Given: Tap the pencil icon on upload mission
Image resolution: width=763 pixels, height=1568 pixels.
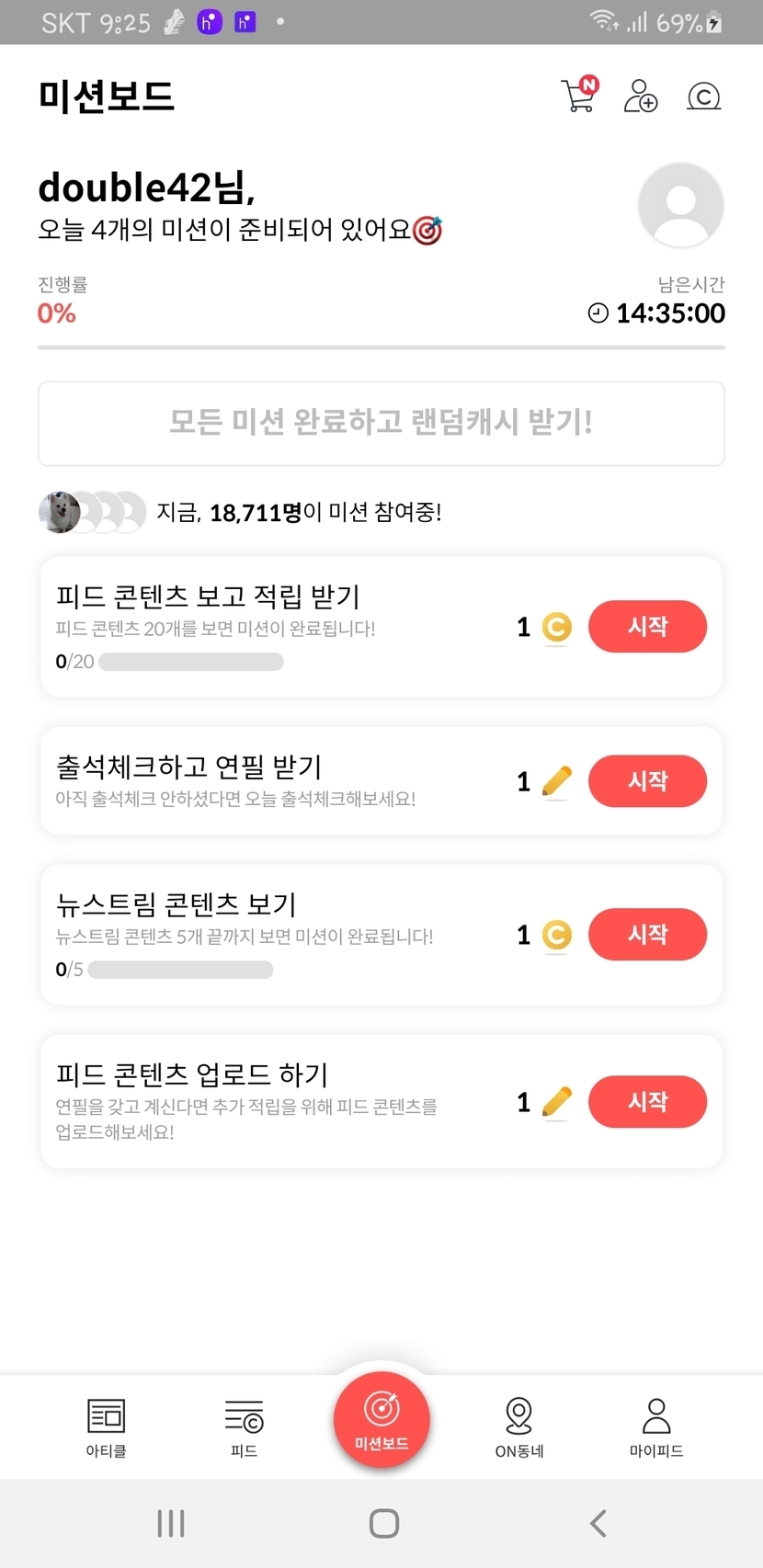Looking at the screenshot, I should (556, 1101).
